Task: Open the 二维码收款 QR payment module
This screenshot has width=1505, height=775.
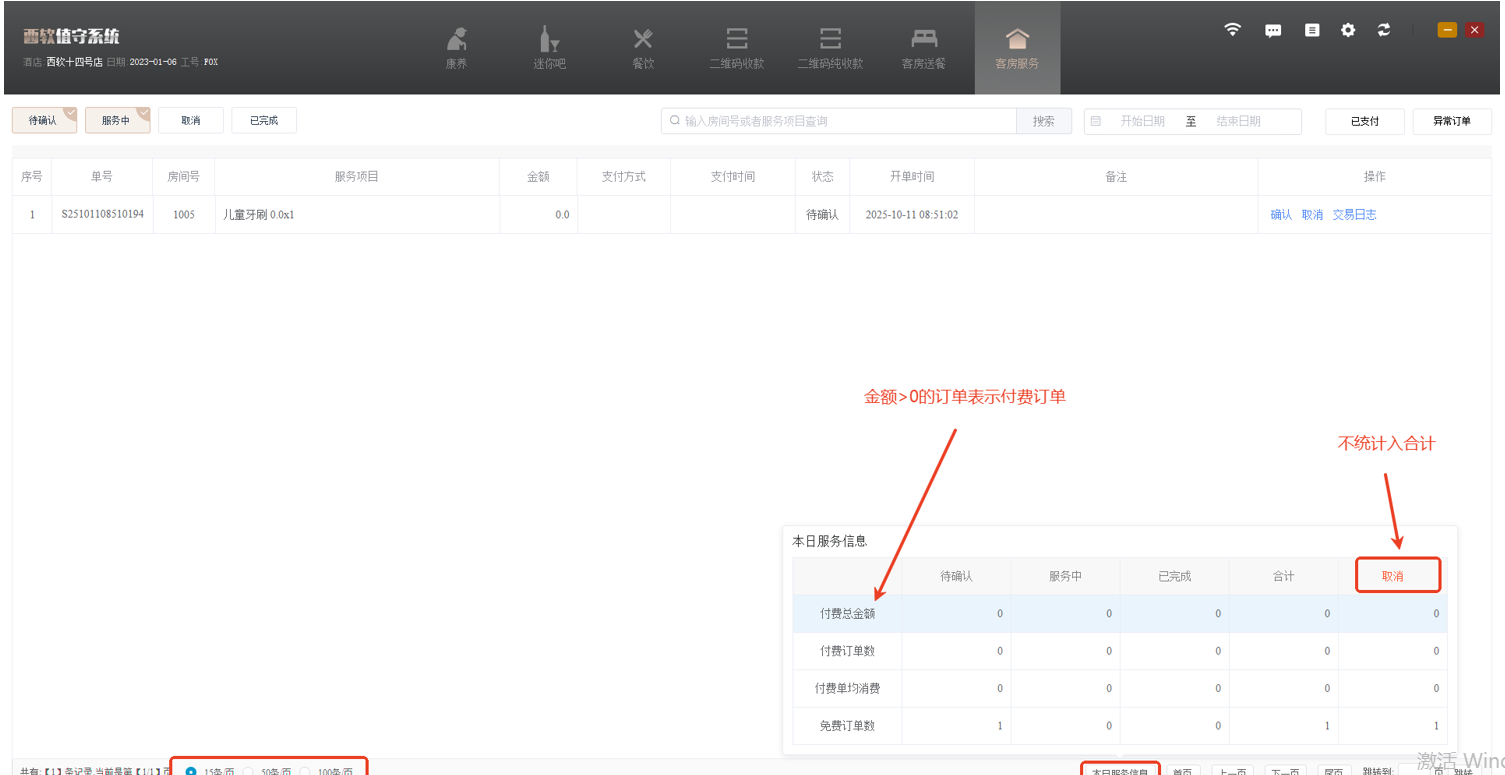Action: pyautogui.click(x=736, y=48)
